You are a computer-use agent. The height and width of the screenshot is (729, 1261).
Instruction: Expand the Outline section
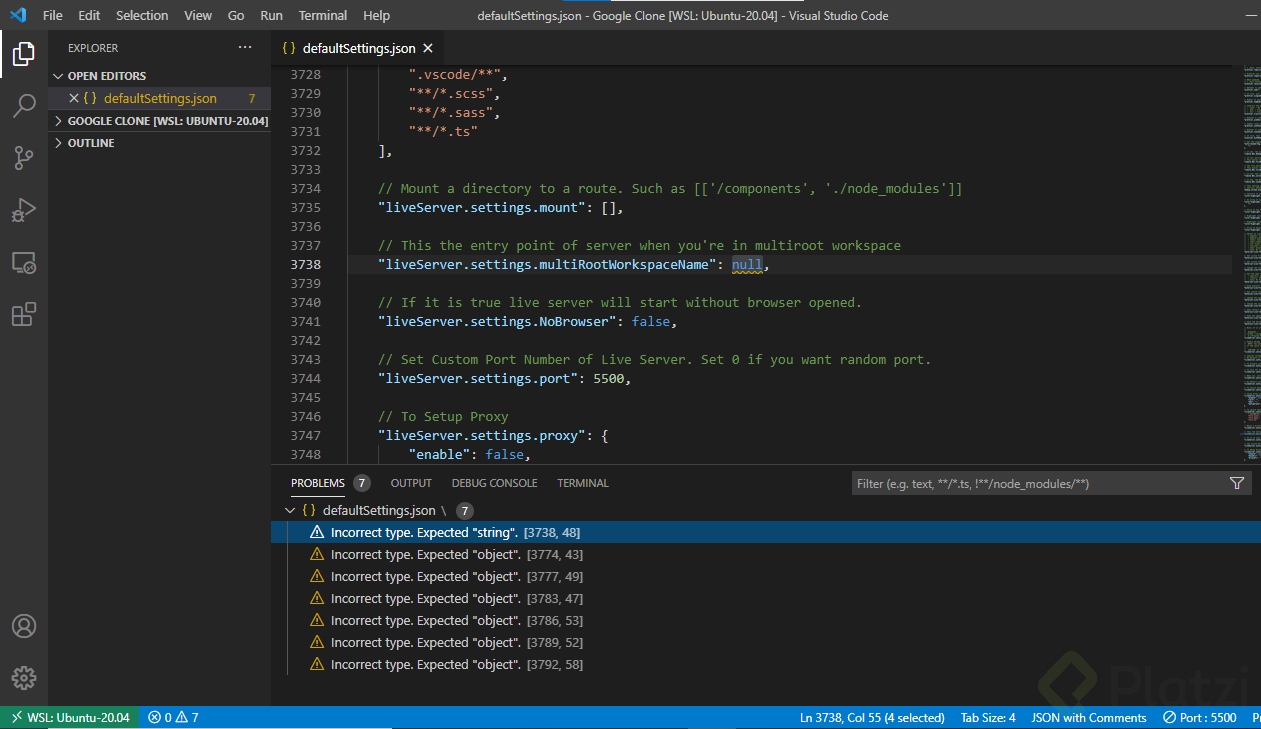tap(160, 143)
